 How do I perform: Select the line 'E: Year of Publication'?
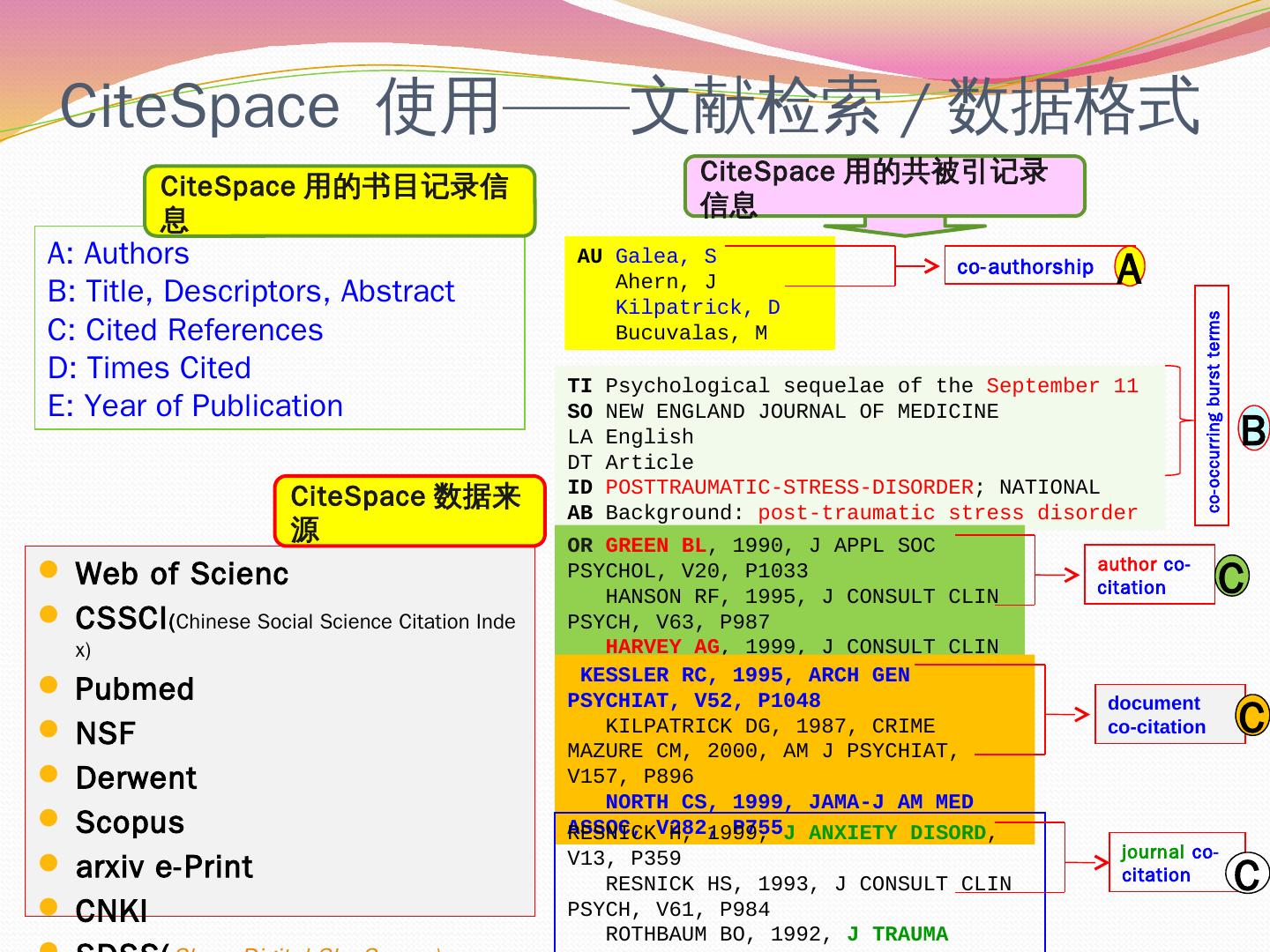coord(195,405)
